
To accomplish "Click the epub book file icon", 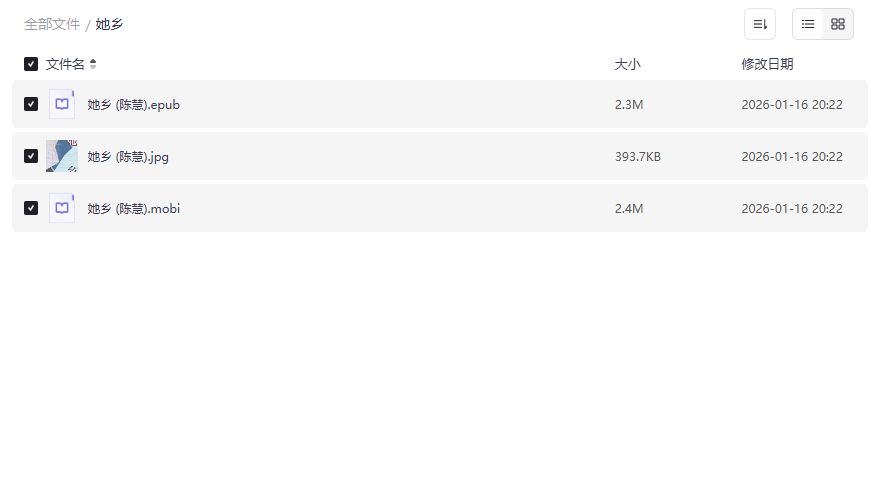I will click(x=62, y=104).
